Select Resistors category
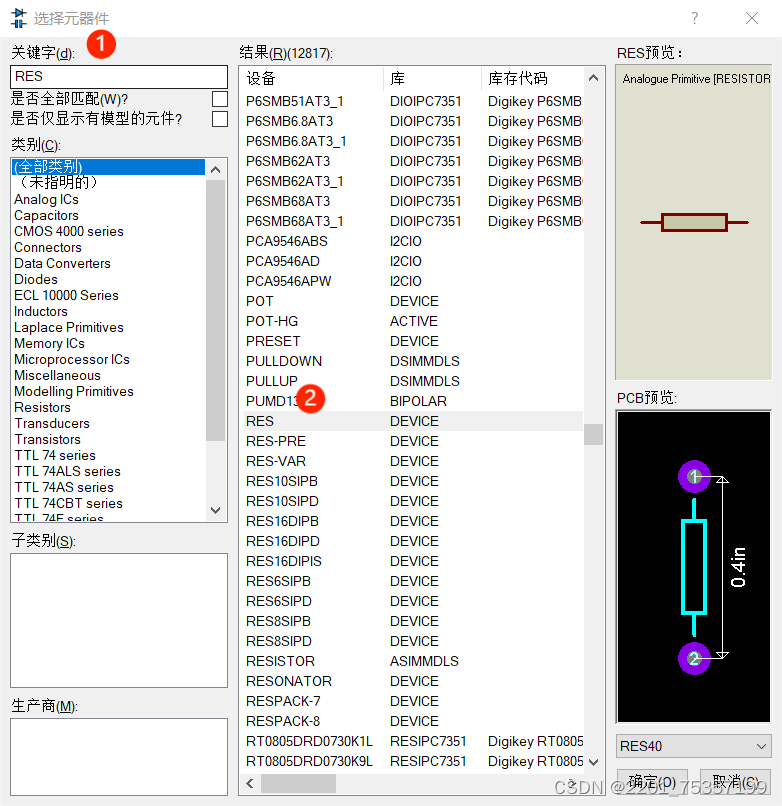Image resolution: width=782 pixels, height=806 pixels. tap(43, 407)
